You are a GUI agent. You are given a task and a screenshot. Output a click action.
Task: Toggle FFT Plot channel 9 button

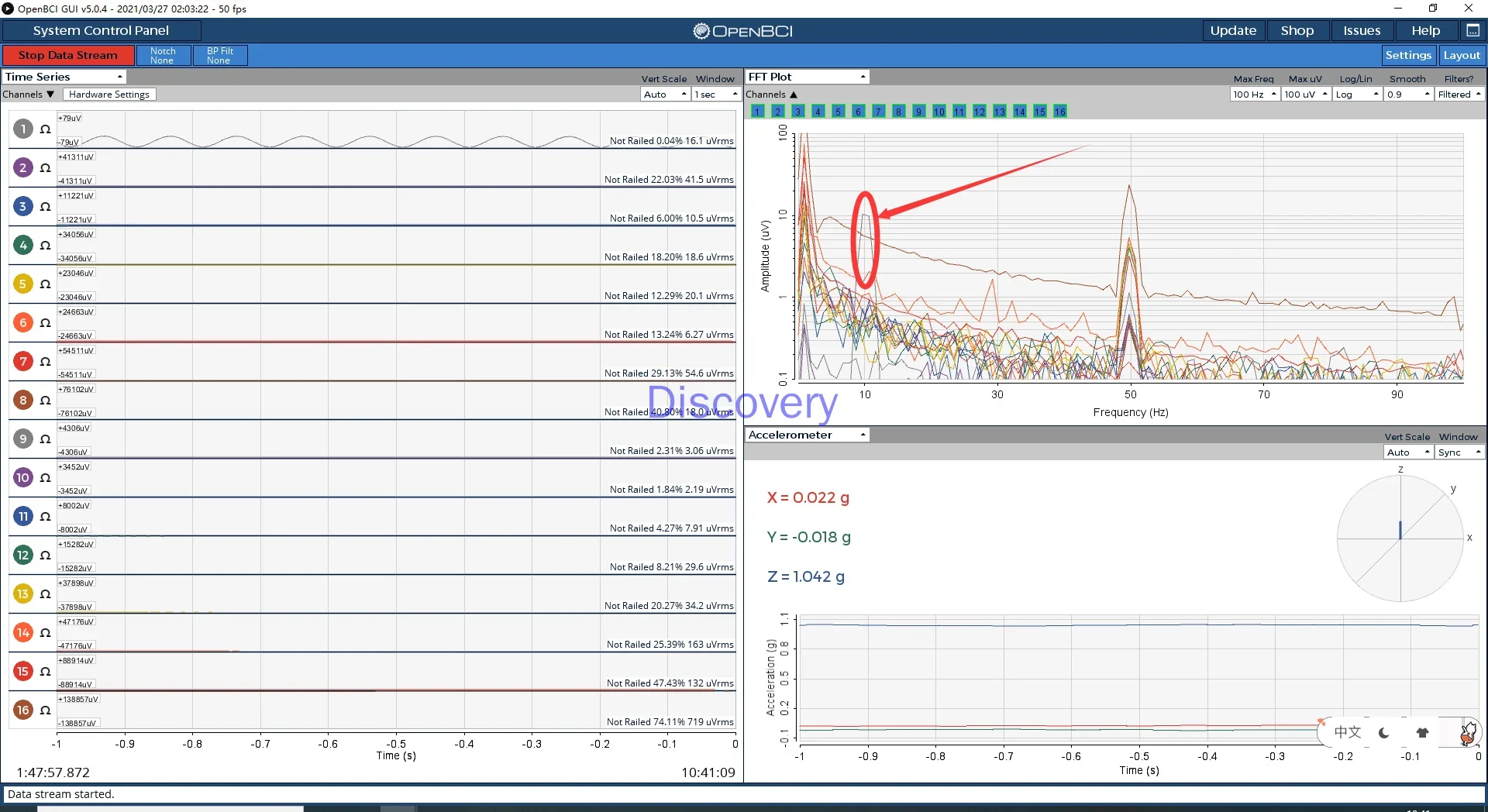(x=918, y=112)
